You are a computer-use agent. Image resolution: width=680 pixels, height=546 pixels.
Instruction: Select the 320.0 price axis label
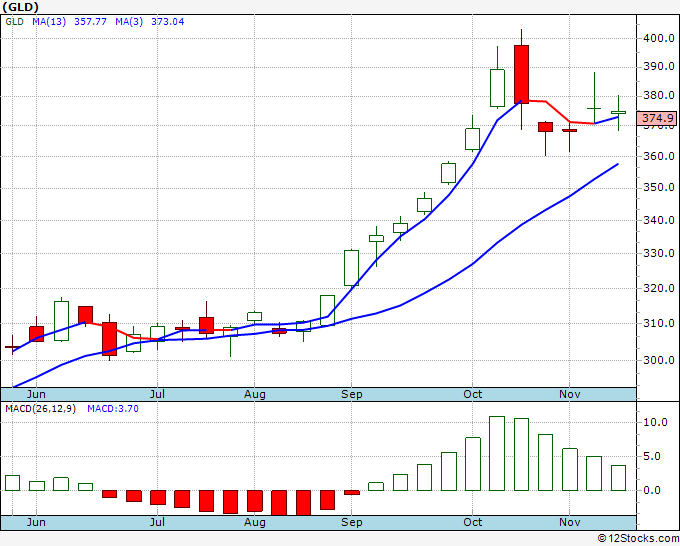click(x=659, y=288)
